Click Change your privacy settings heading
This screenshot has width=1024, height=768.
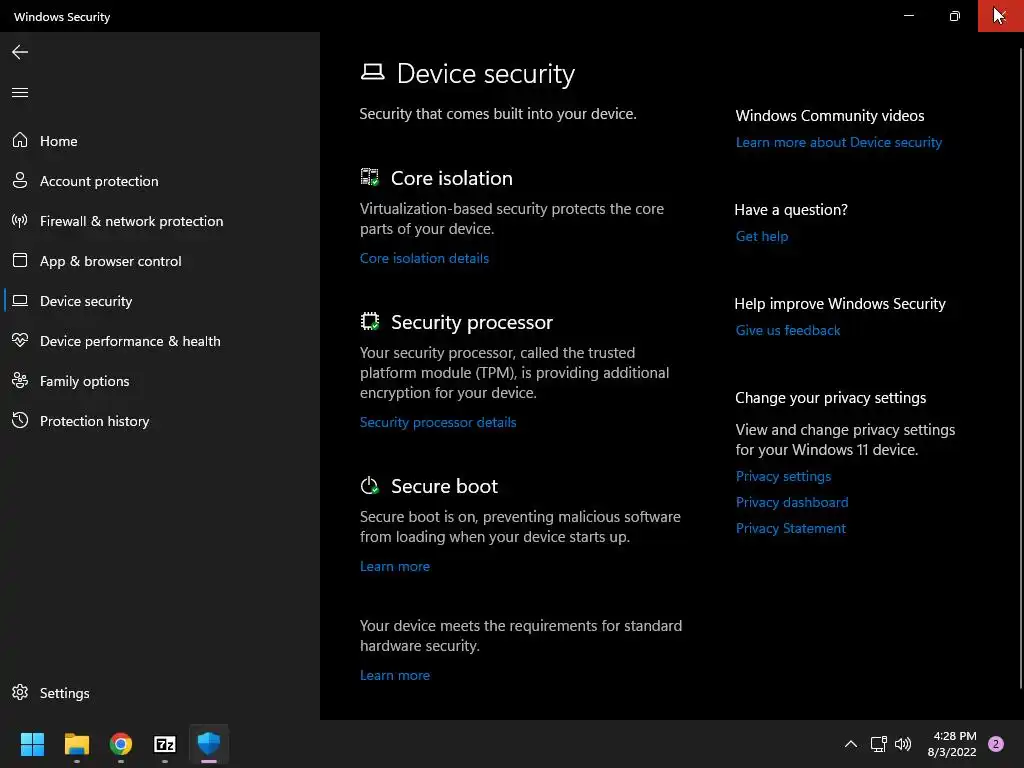[830, 398]
